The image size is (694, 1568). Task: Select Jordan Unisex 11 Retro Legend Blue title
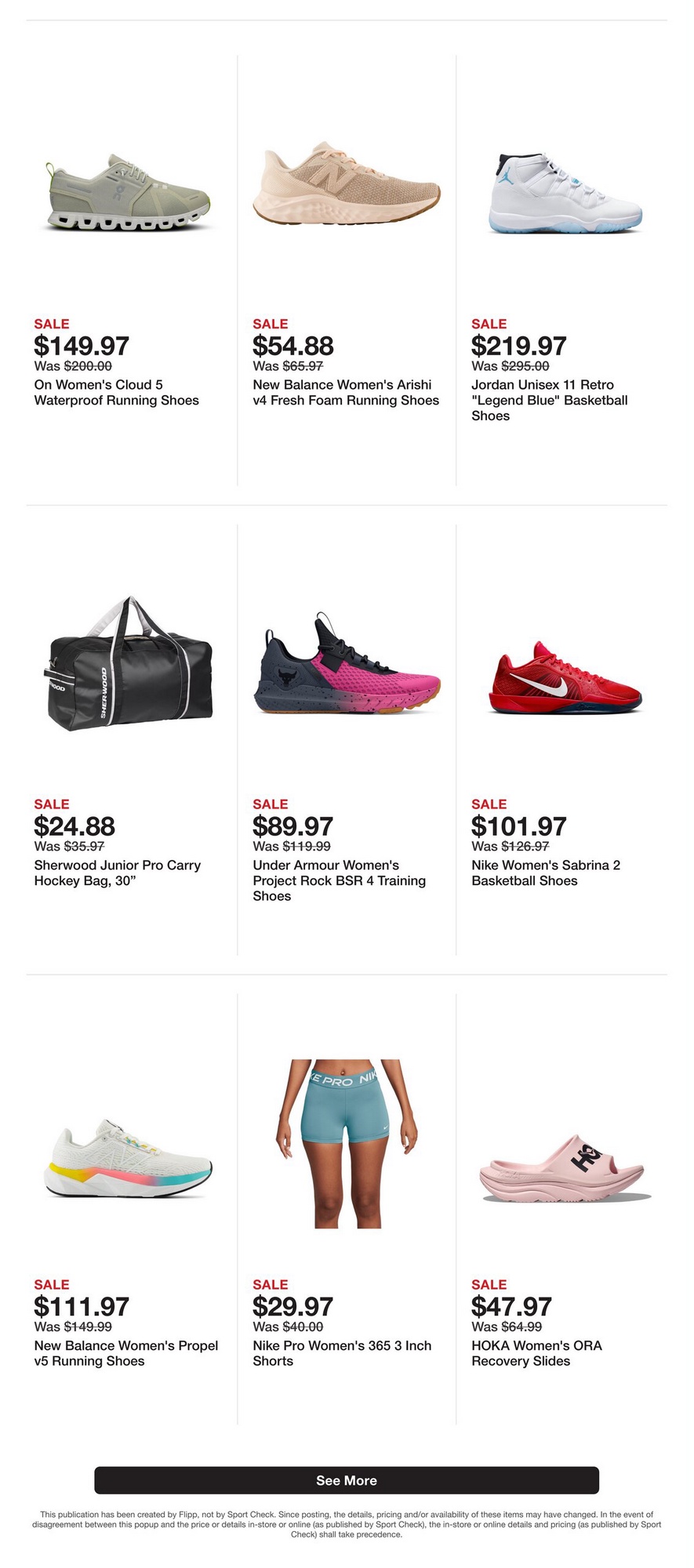coord(550,401)
